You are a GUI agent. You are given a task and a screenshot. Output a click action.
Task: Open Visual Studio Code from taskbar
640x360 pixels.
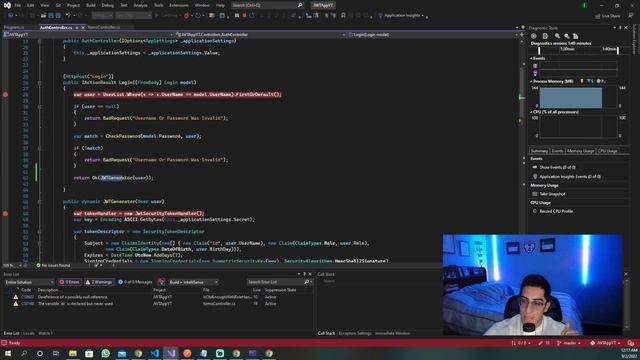coord(154,353)
